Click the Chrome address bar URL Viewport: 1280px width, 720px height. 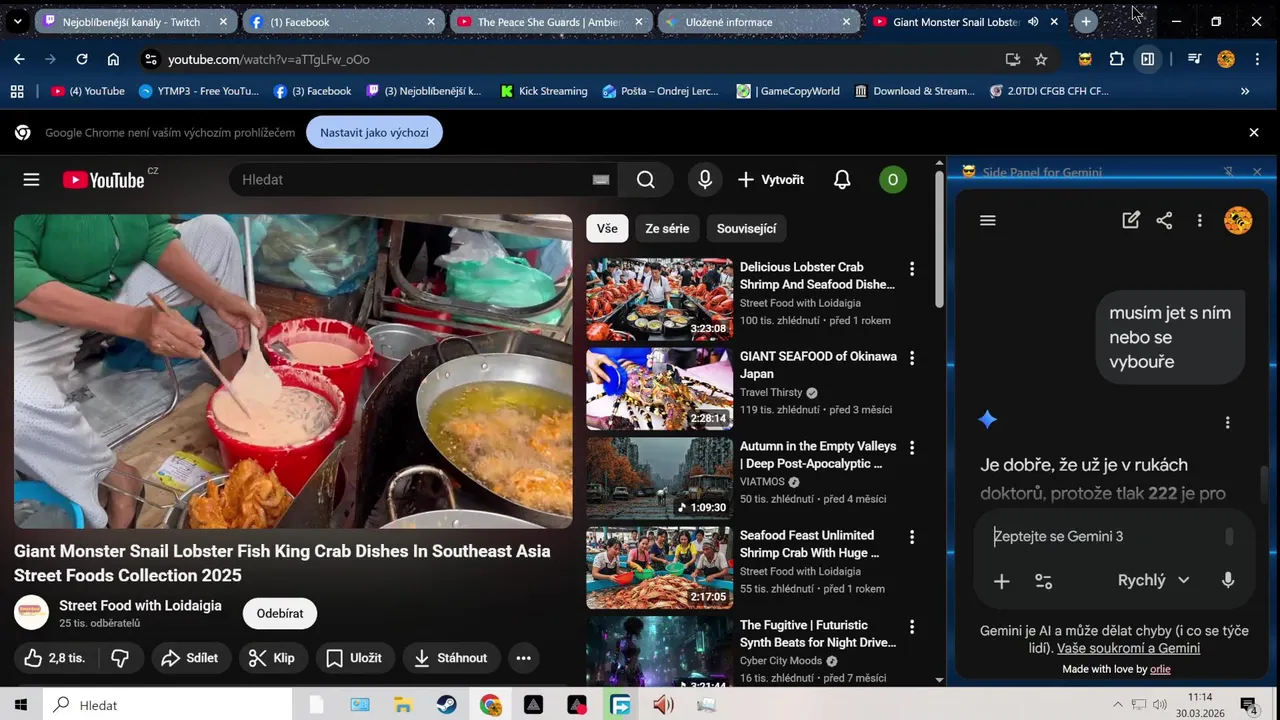pos(268,59)
